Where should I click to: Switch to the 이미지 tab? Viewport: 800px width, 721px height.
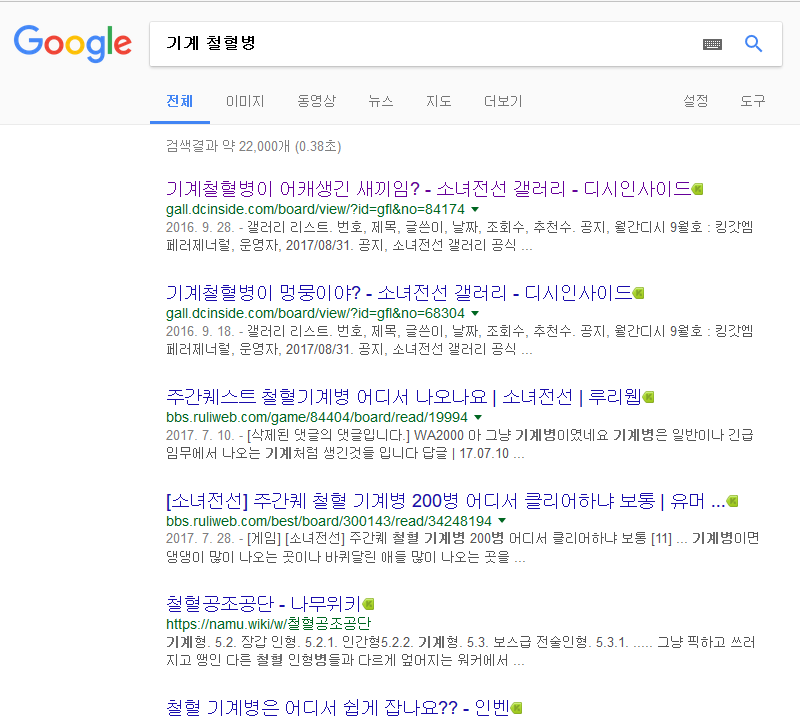[245, 101]
